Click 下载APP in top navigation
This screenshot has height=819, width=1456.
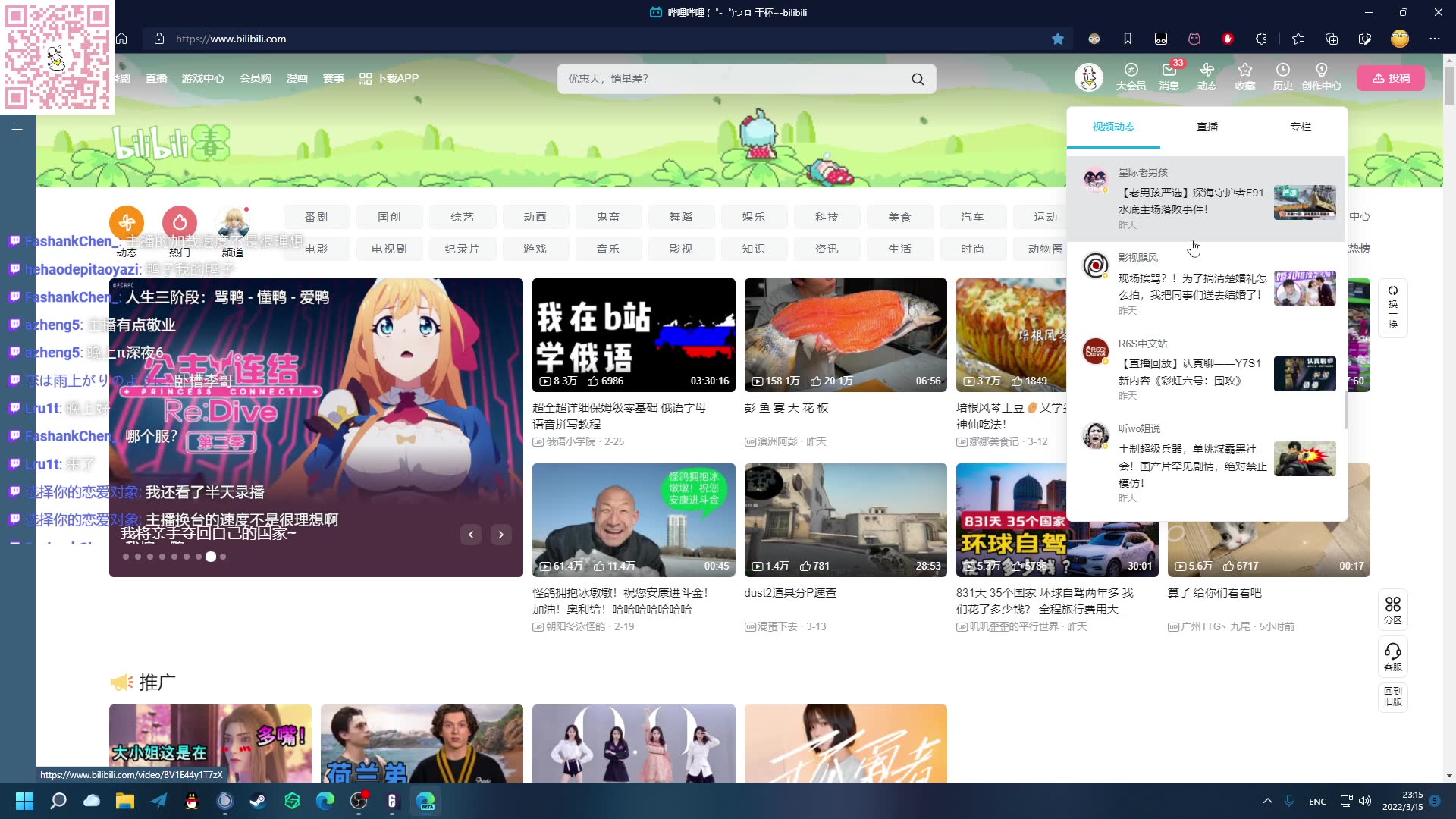[389, 78]
